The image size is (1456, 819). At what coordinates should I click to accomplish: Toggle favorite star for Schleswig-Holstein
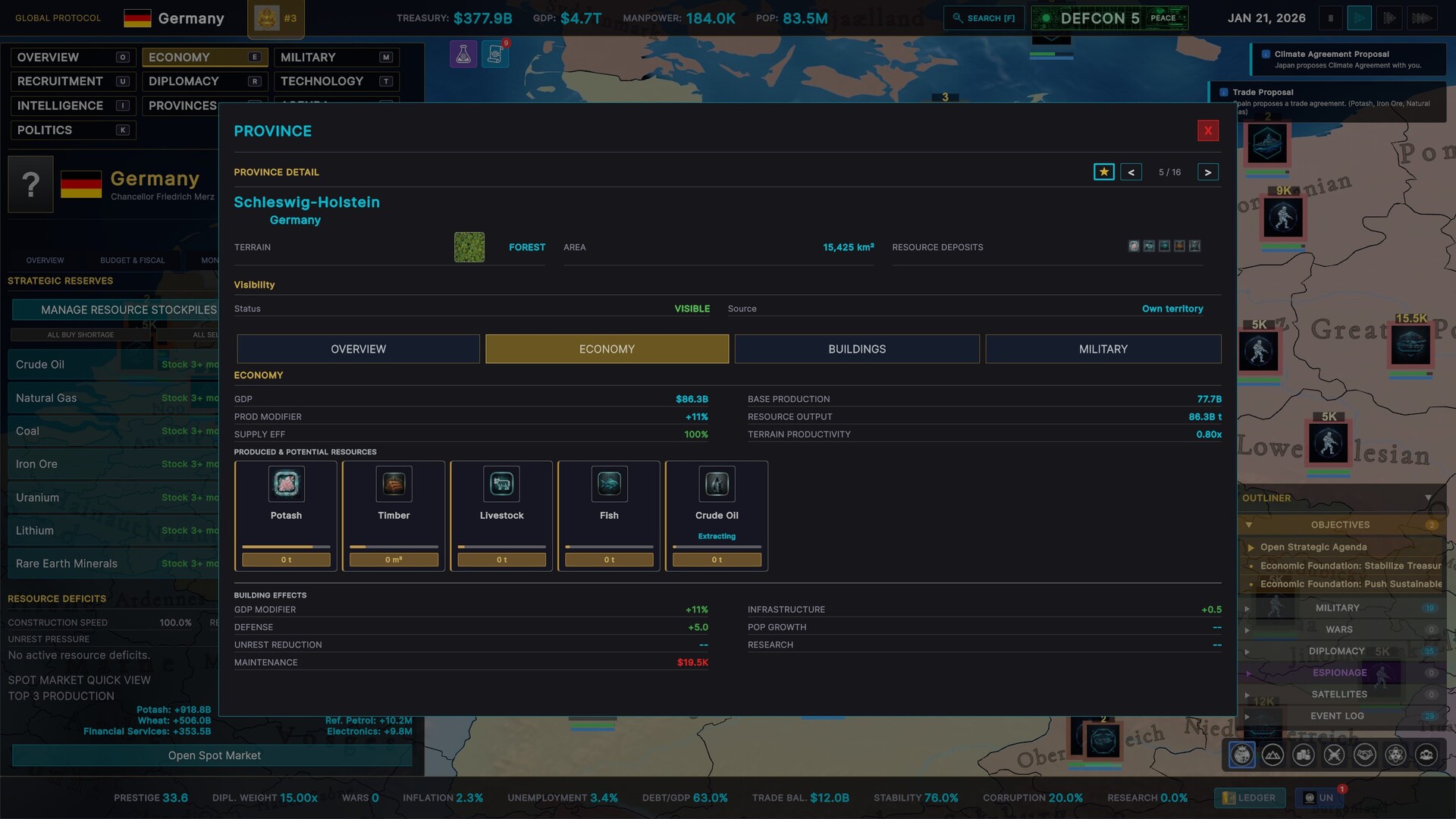click(1104, 172)
